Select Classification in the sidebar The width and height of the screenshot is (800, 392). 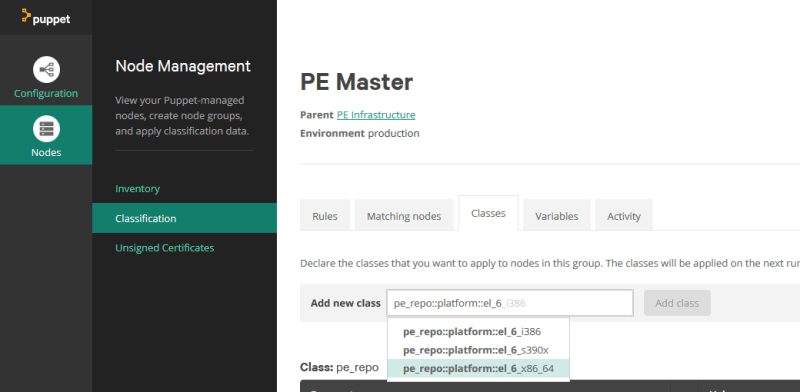184,218
